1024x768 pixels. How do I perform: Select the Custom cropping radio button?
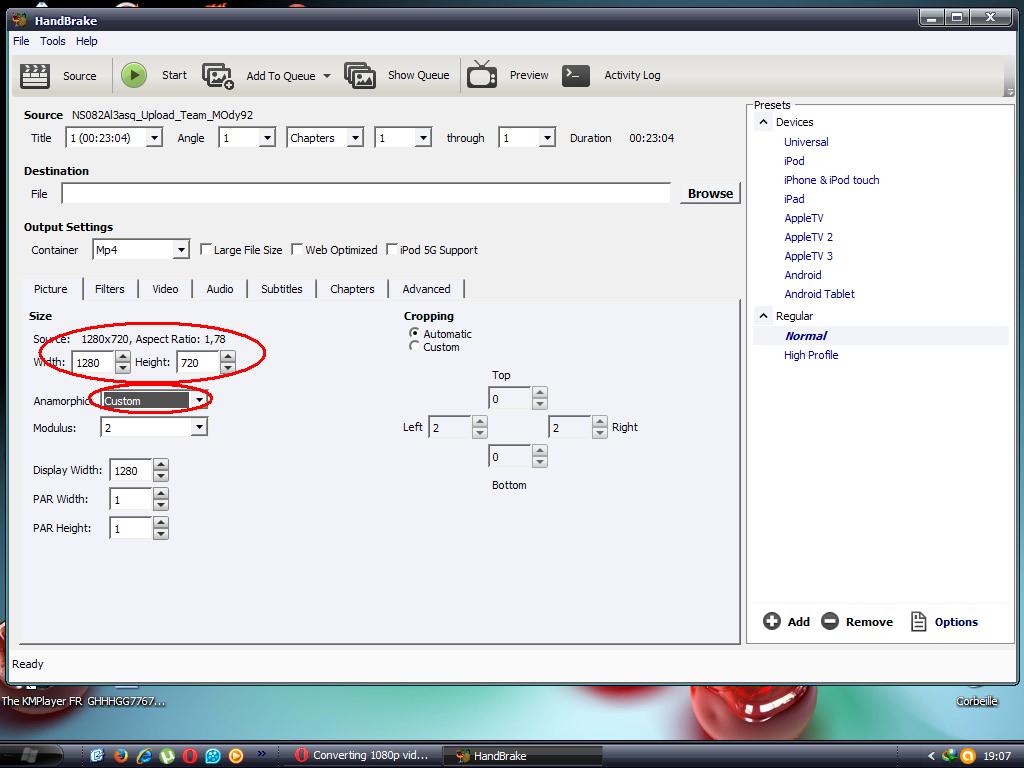click(x=414, y=346)
